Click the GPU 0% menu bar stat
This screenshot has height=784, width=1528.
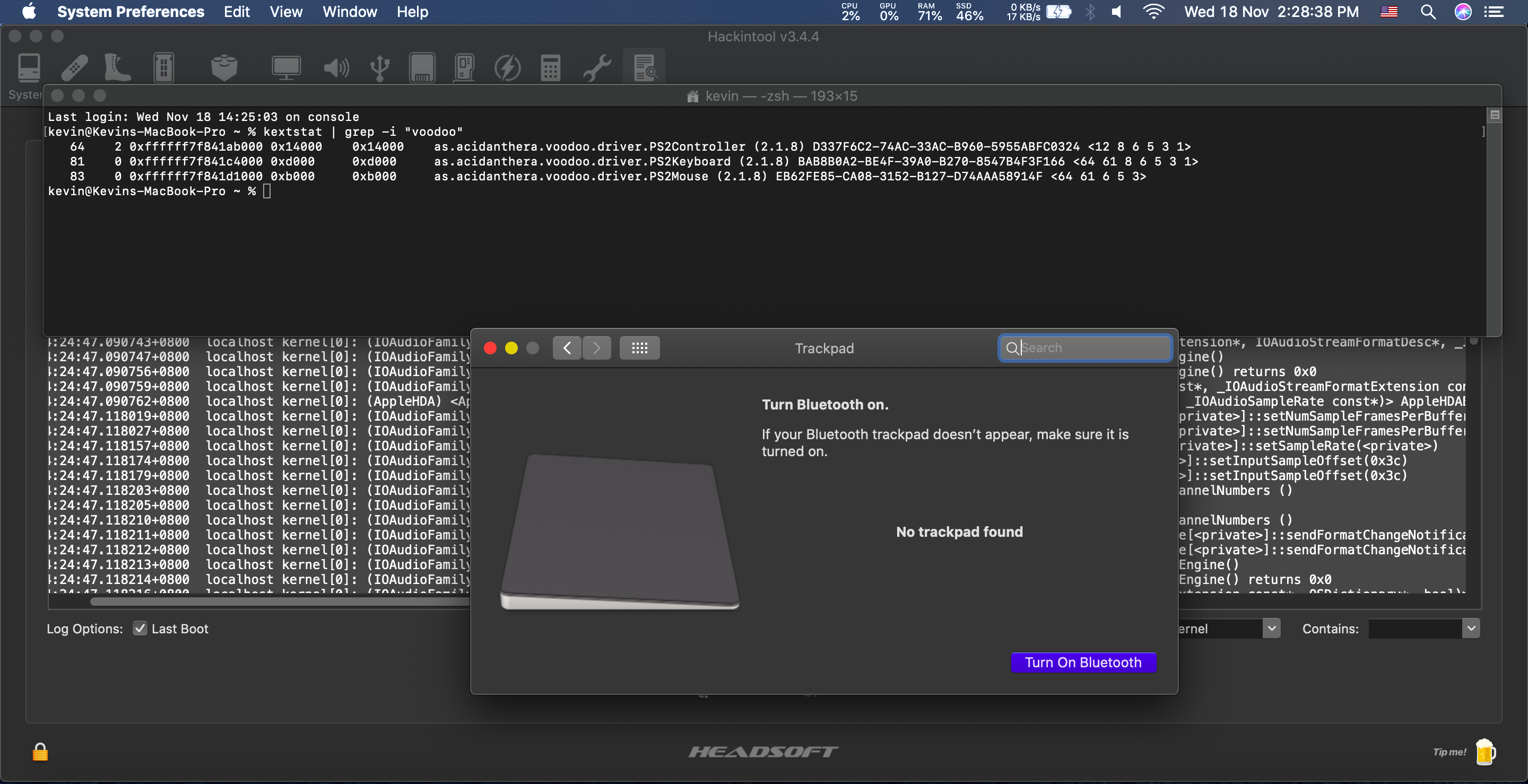[889, 12]
